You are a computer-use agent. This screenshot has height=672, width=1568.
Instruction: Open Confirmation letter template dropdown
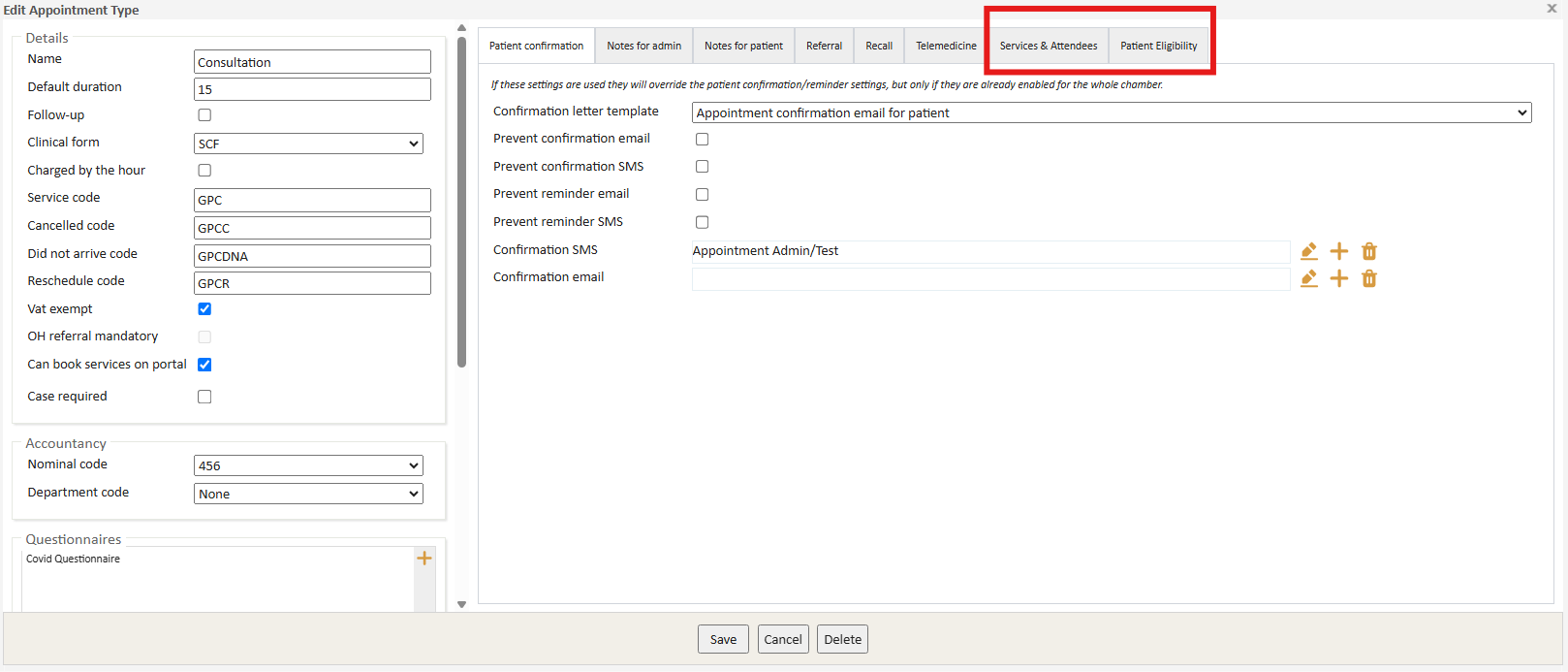point(1111,112)
